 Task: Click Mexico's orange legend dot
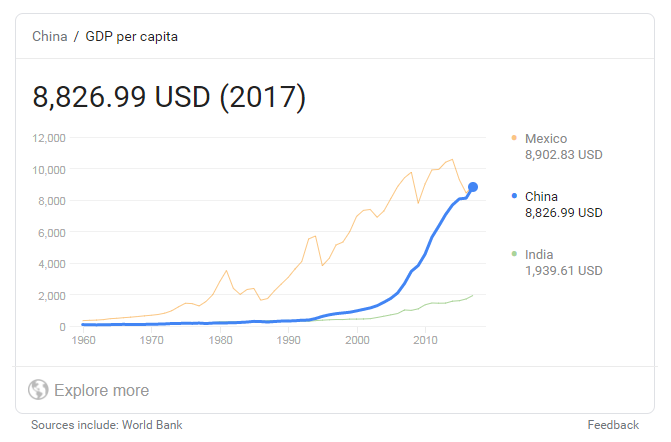pos(514,138)
